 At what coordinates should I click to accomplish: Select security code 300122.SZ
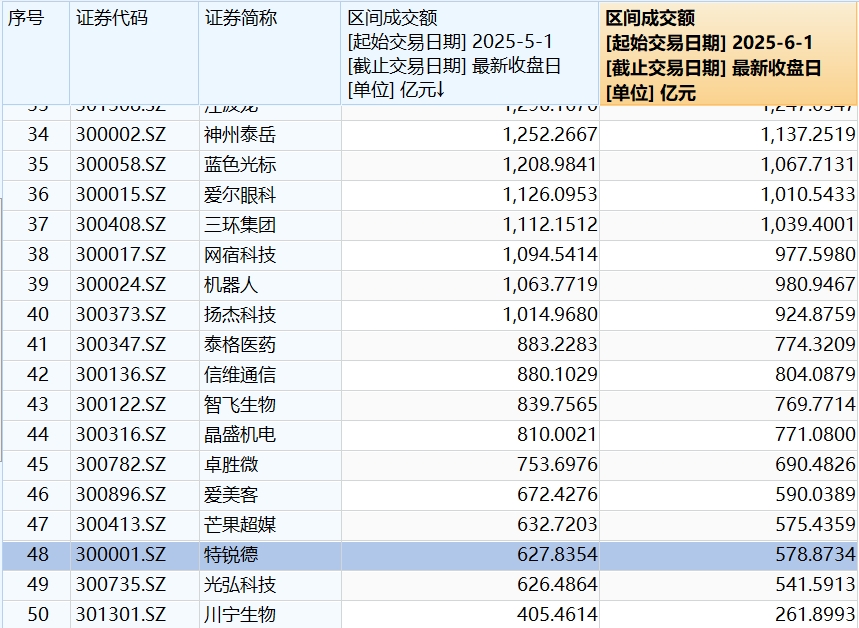[x=121, y=405]
